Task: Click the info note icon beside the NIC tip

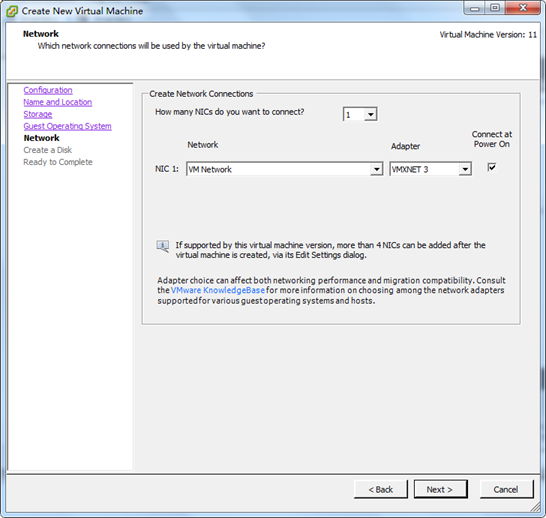Action: point(163,246)
